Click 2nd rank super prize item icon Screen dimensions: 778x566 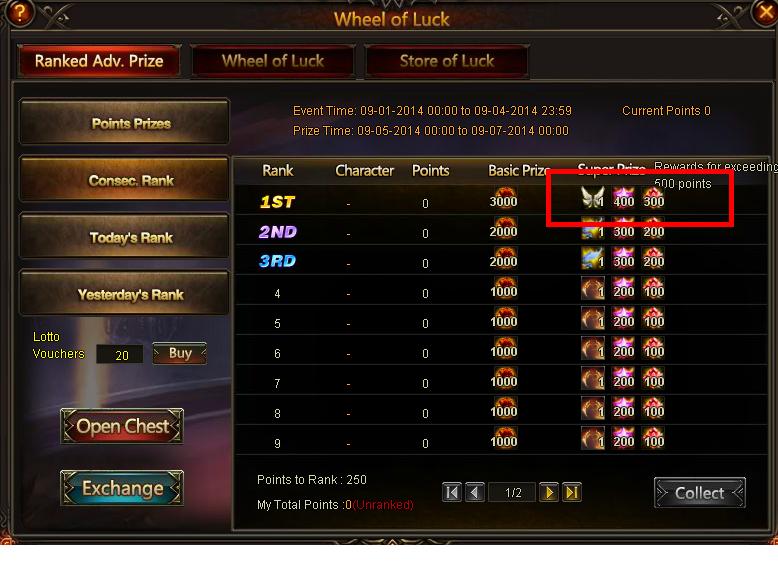coord(593,228)
